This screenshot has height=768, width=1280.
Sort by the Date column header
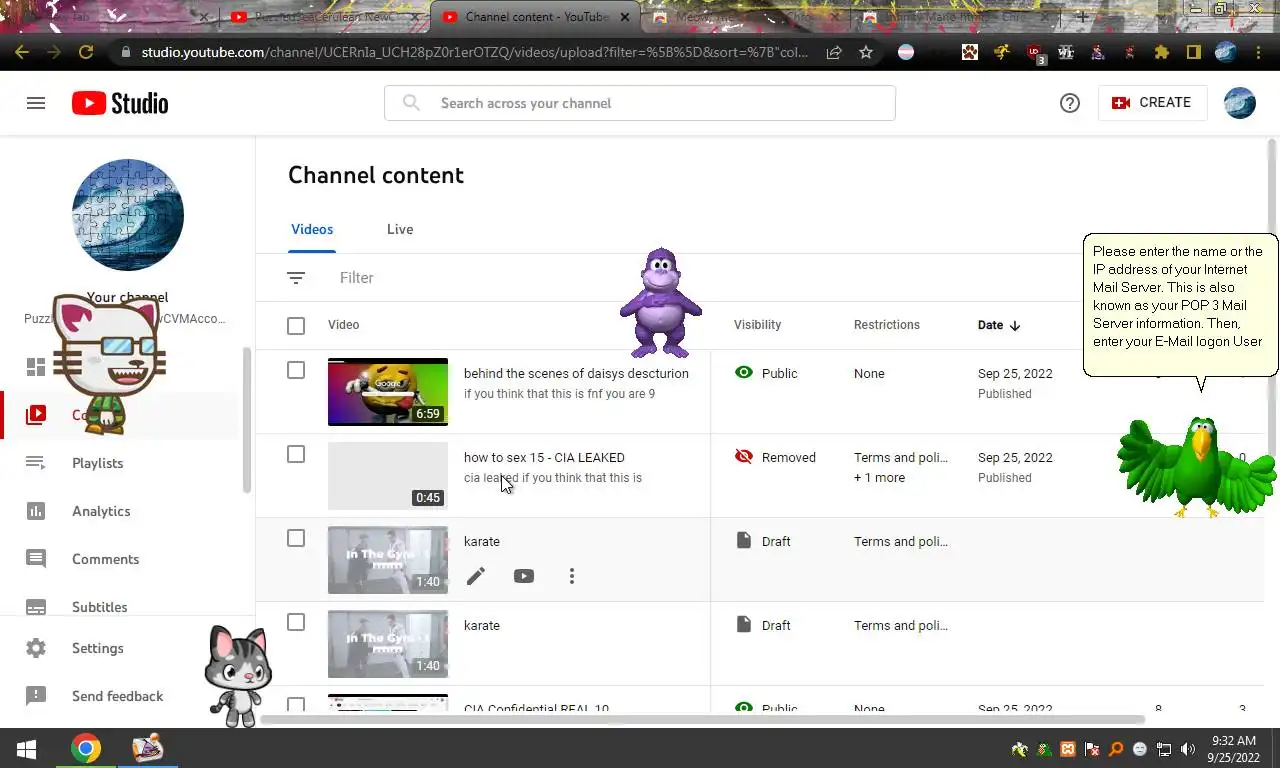tap(999, 325)
